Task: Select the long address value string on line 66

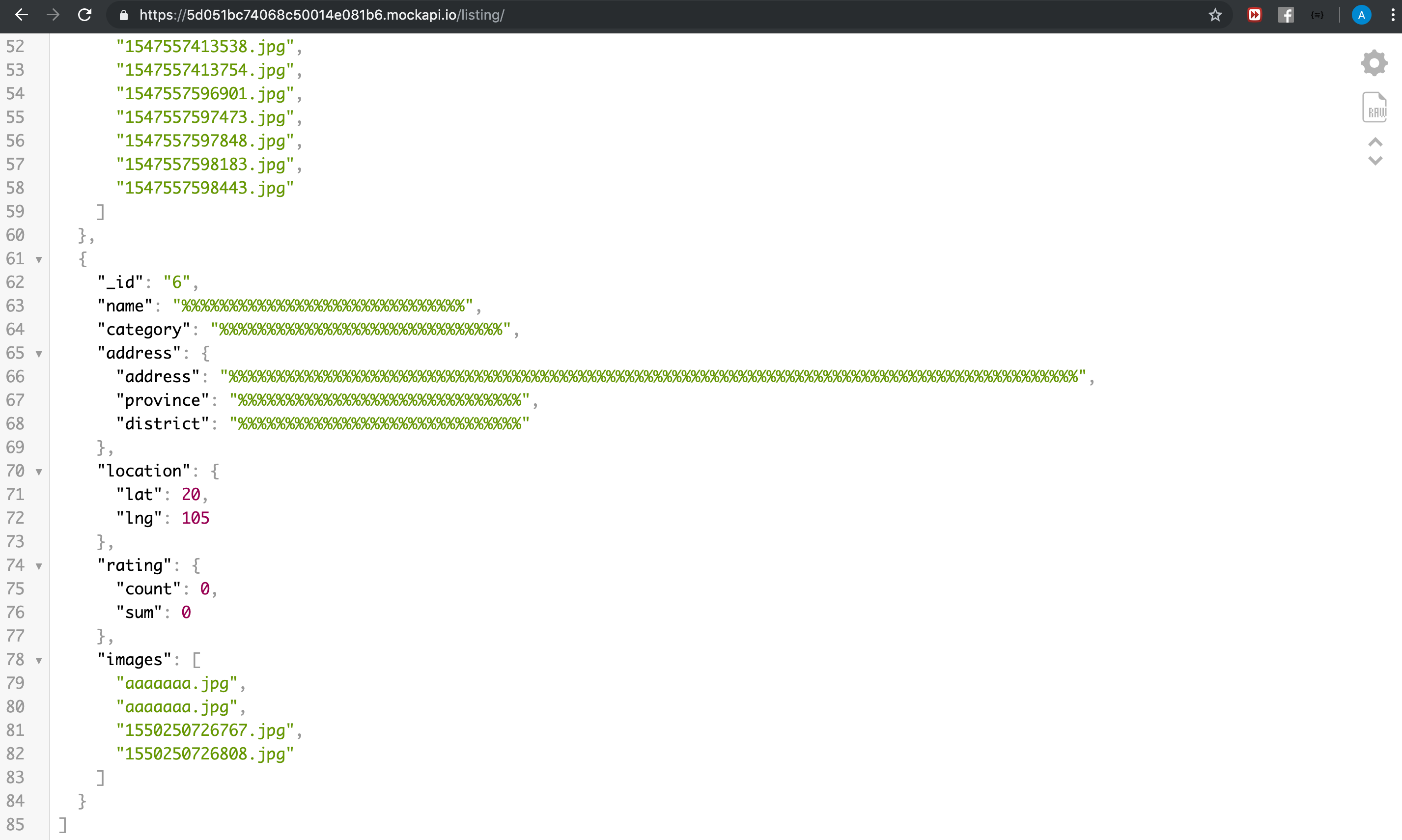Action: click(653, 376)
